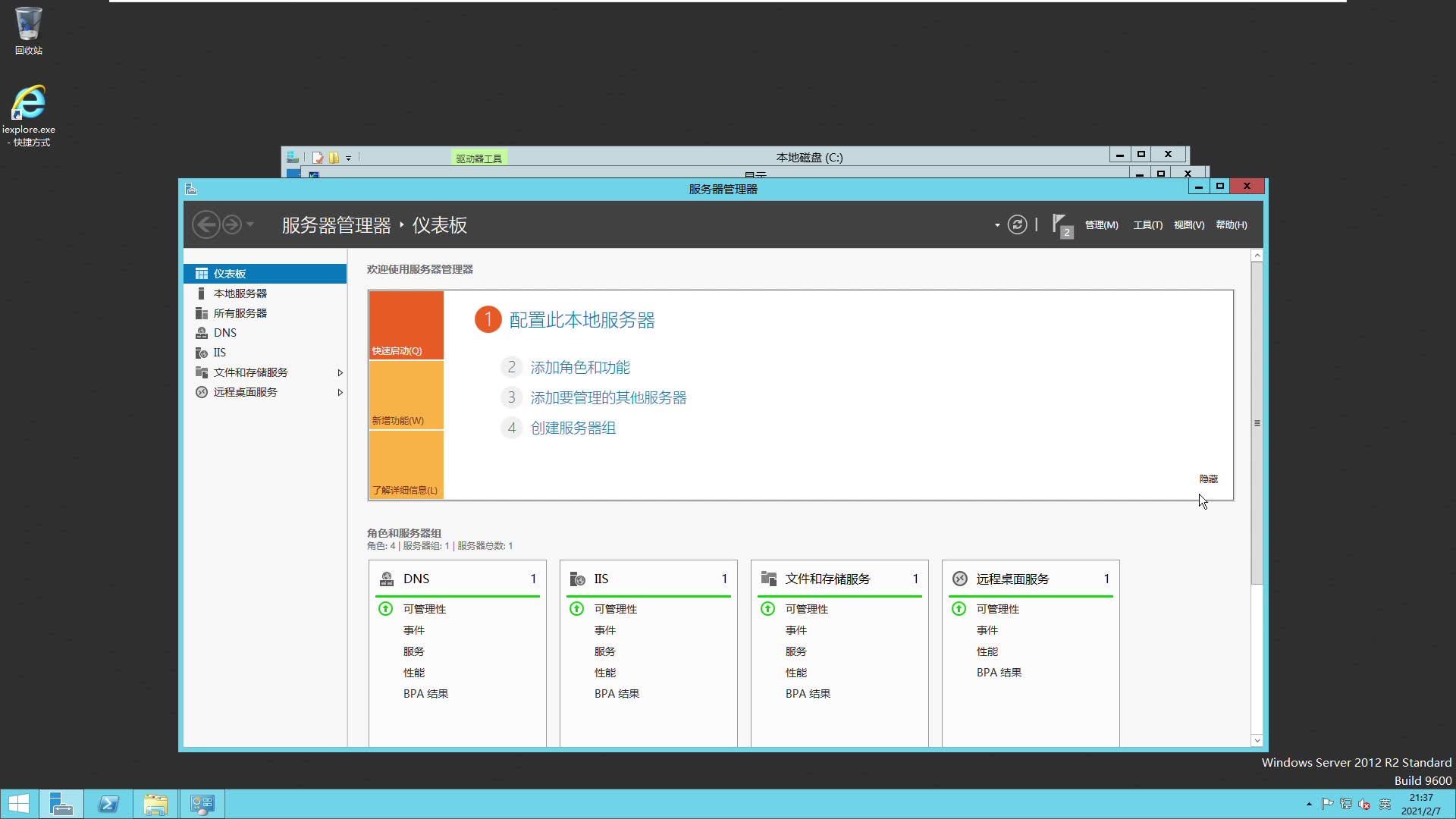Screen dimensions: 1456x819
Task: Select DNS in the sidebar
Action: pos(265,333)
